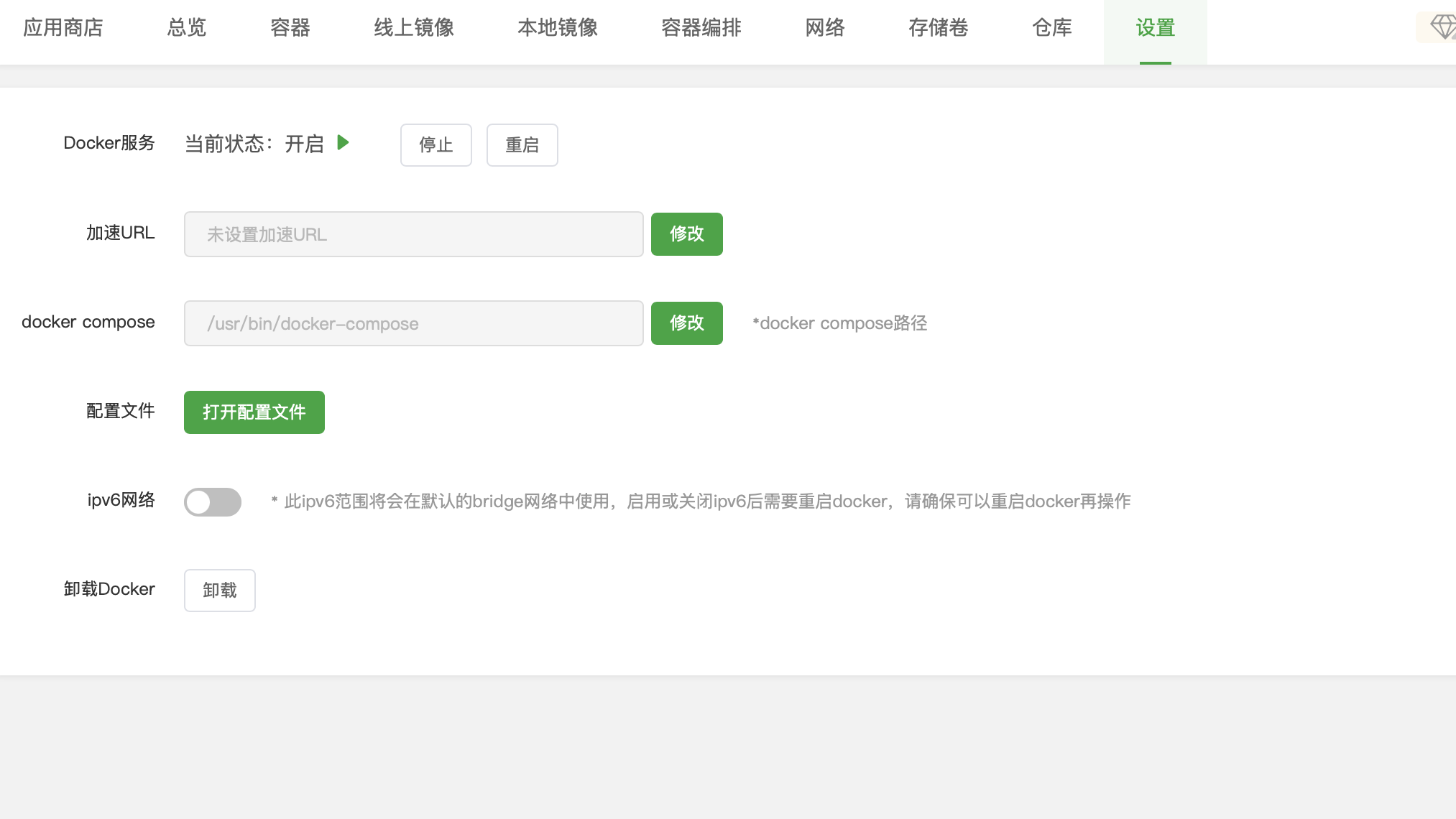Select the 本地镜像 tab

click(558, 28)
